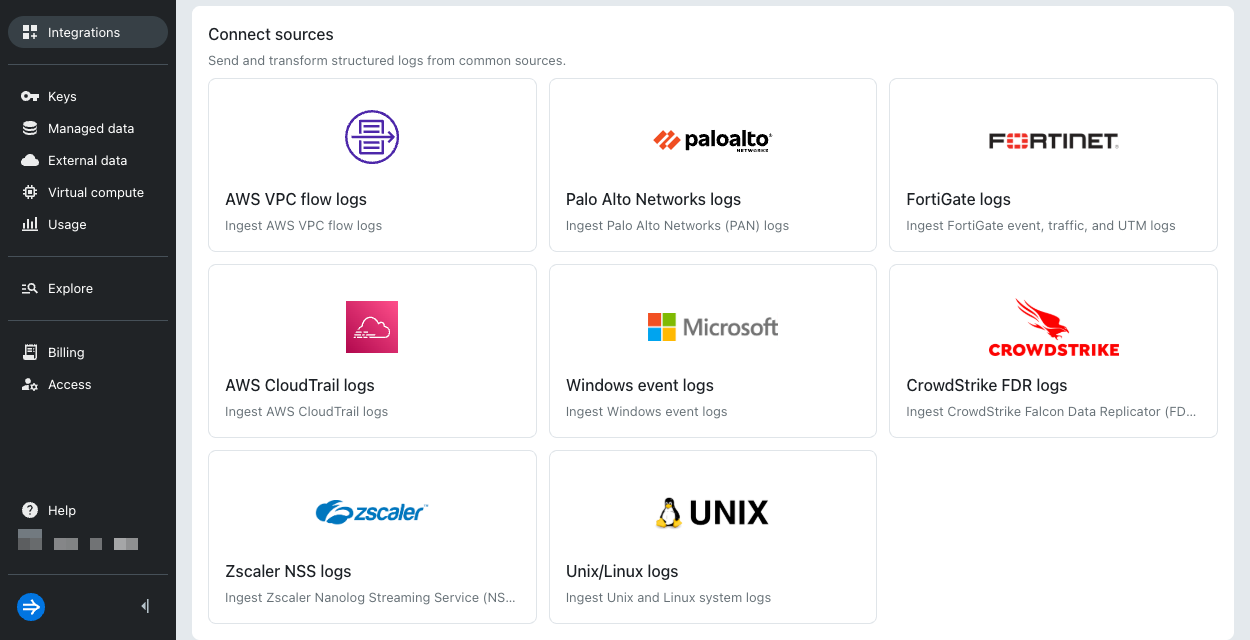
Task: Click 'Ingest CrowdStrike Falcon Data Replicator' text
Action: tap(1050, 411)
